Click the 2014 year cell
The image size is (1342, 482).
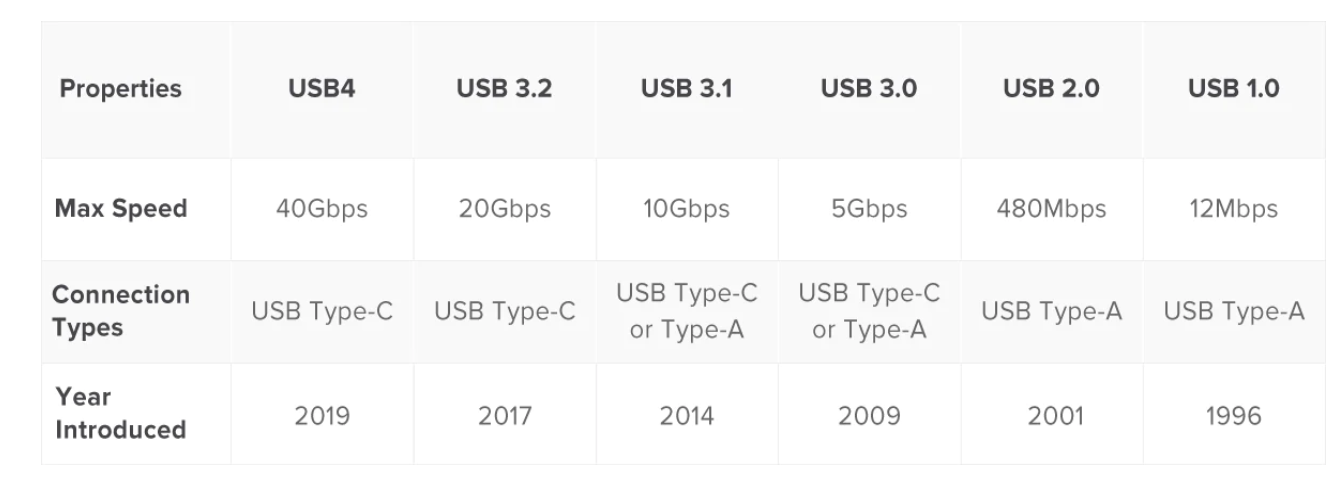coord(686,415)
